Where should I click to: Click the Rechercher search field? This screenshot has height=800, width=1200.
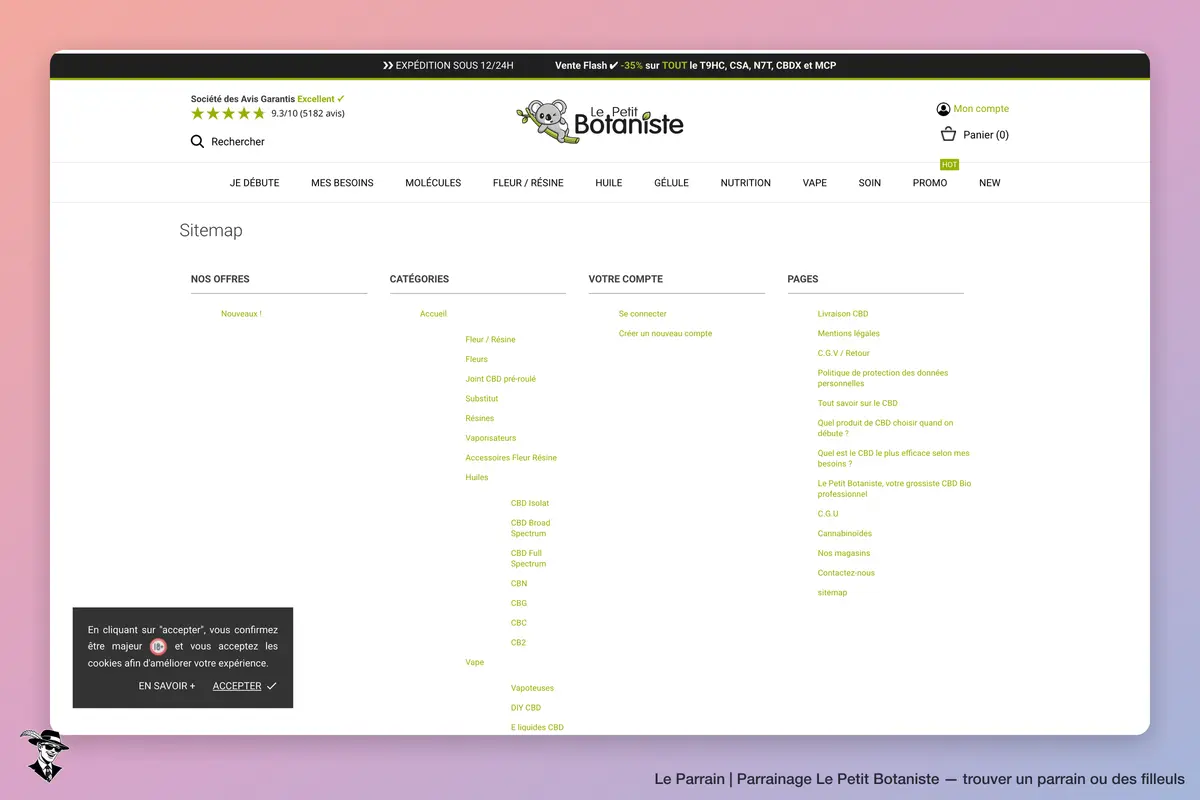[x=238, y=142]
